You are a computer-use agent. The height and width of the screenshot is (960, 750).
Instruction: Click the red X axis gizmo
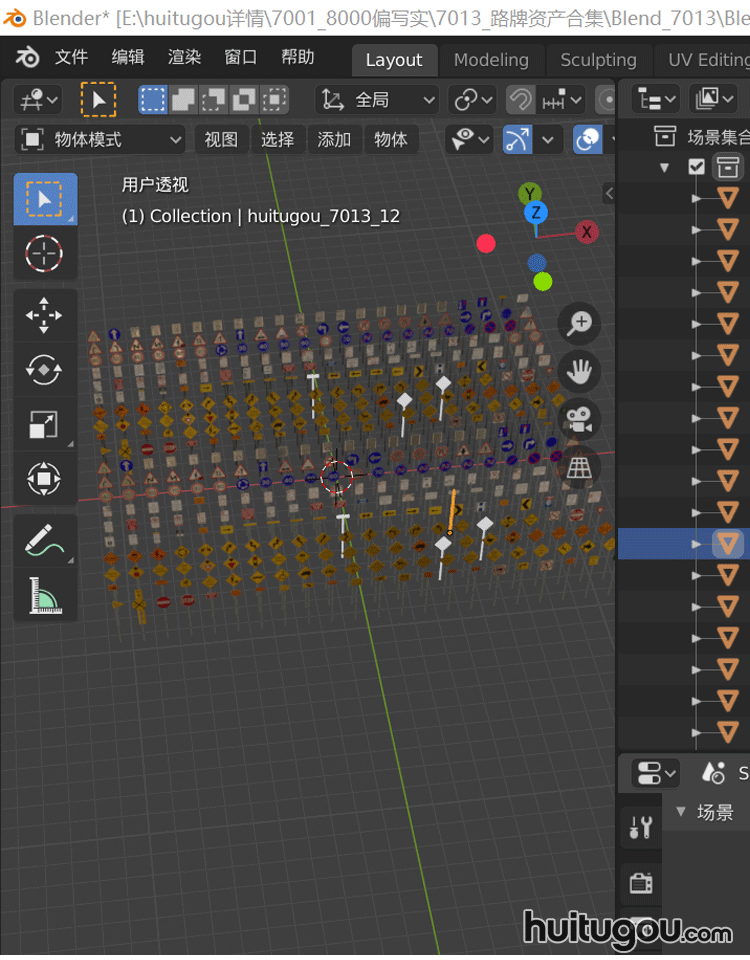point(587,232)
